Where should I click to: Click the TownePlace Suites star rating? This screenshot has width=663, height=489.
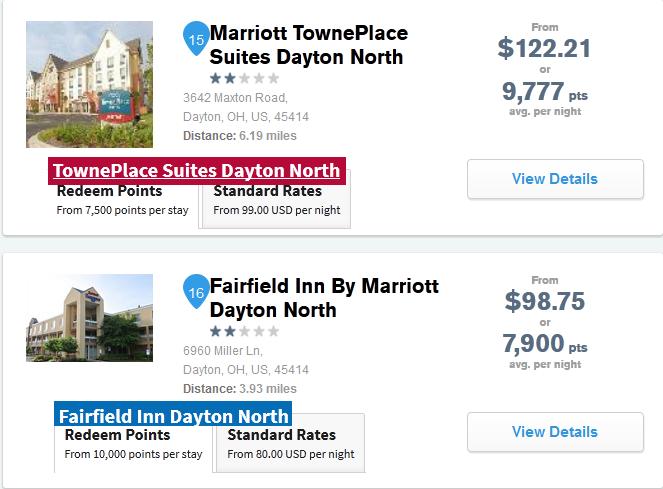click(244, 77)
